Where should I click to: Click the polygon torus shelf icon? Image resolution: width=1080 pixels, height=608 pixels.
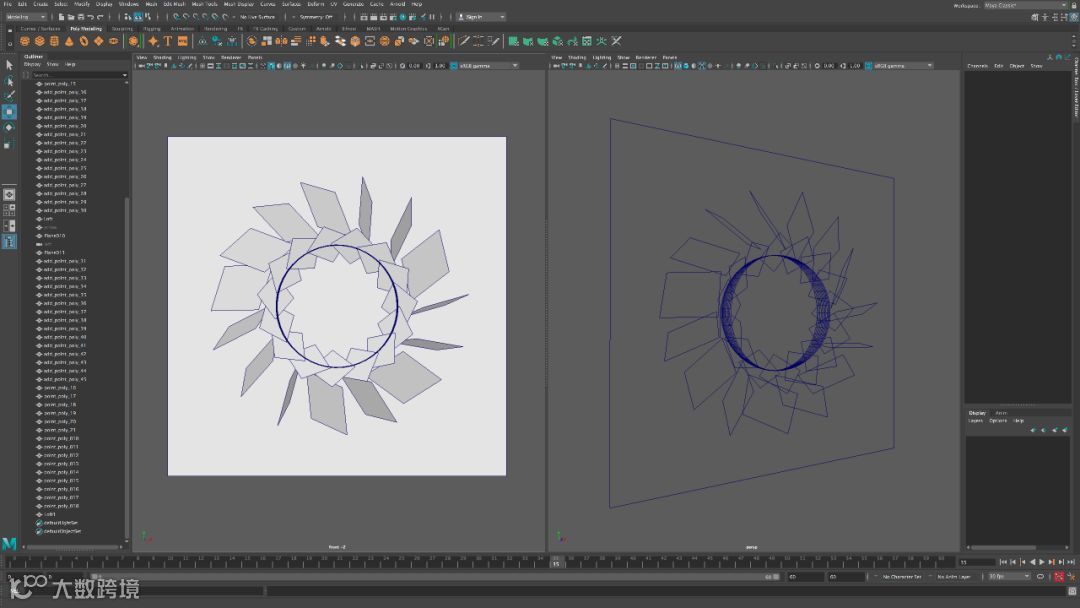pos(84,41)
